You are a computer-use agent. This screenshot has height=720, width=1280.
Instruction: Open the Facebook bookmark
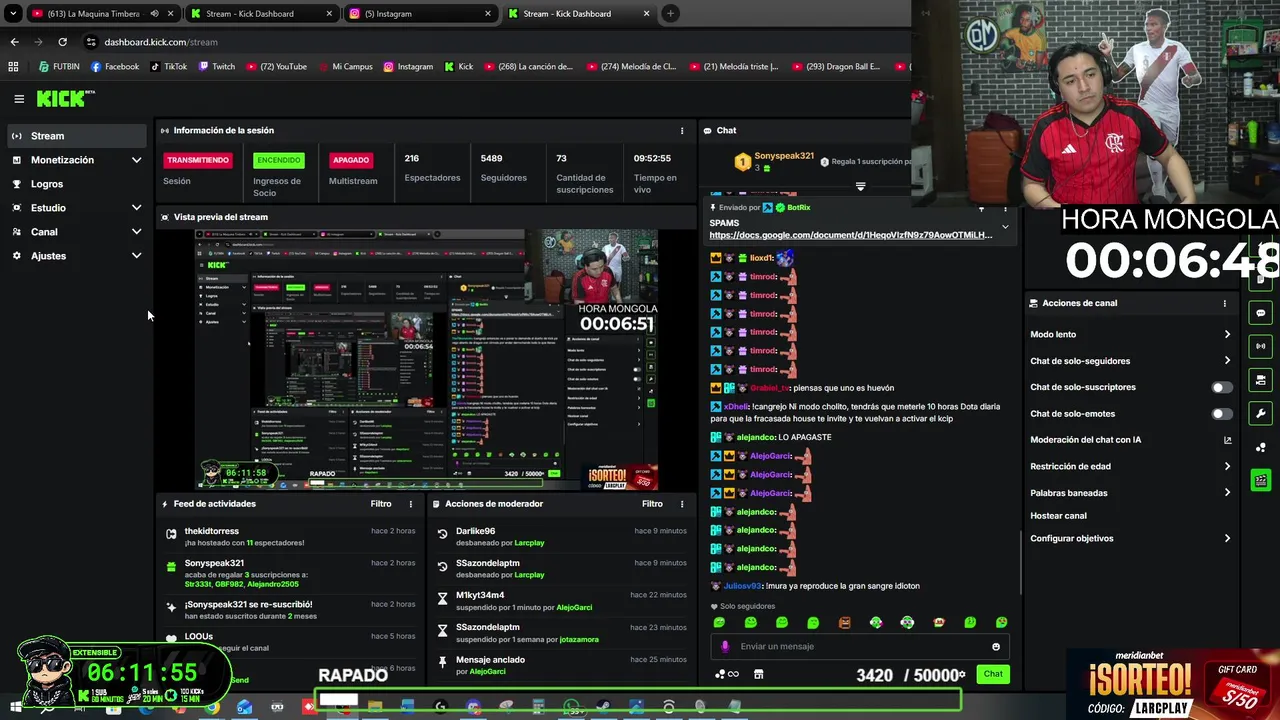coord(114,67)
